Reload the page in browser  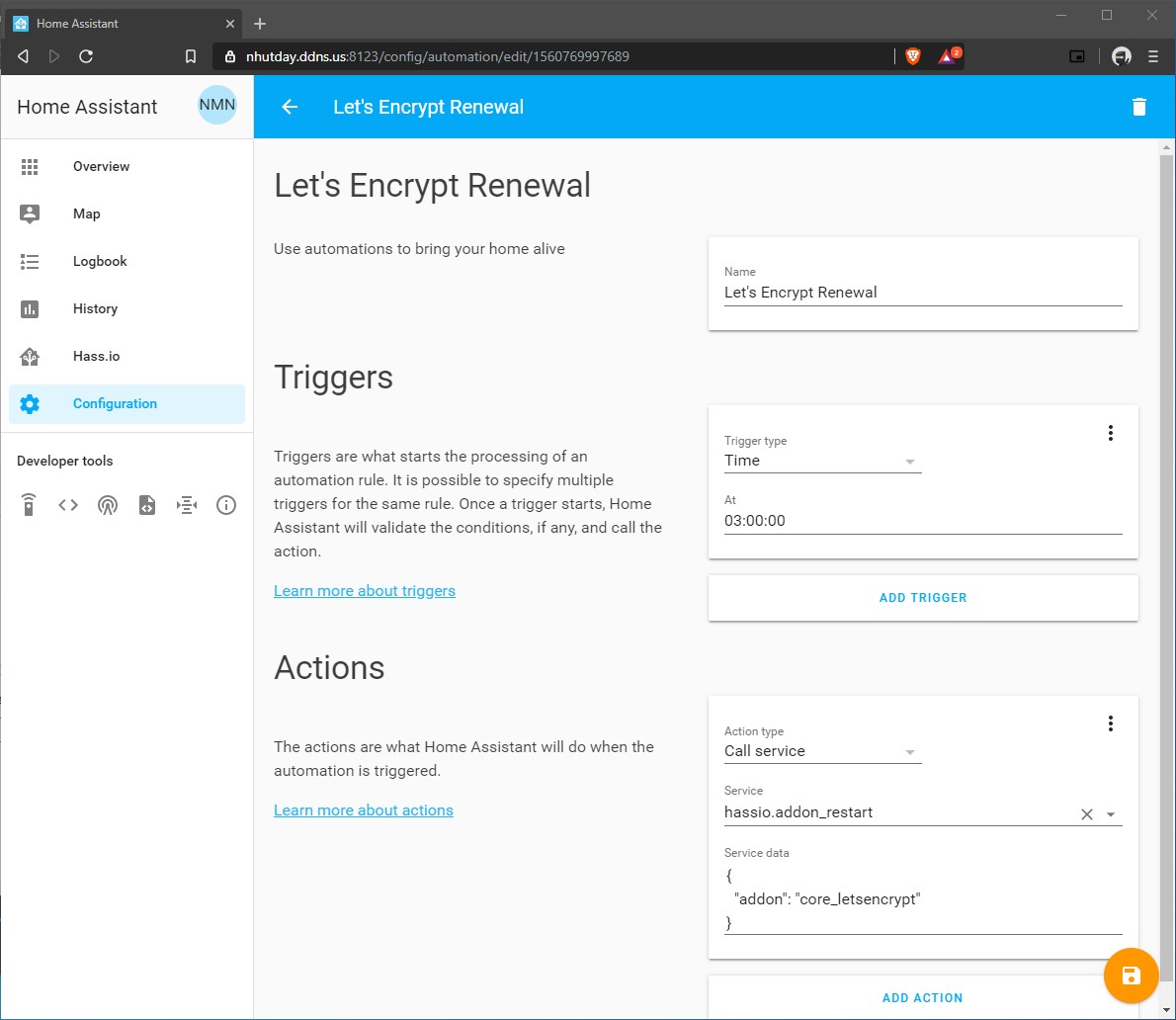pyautogui.click(x=86, y=56)
